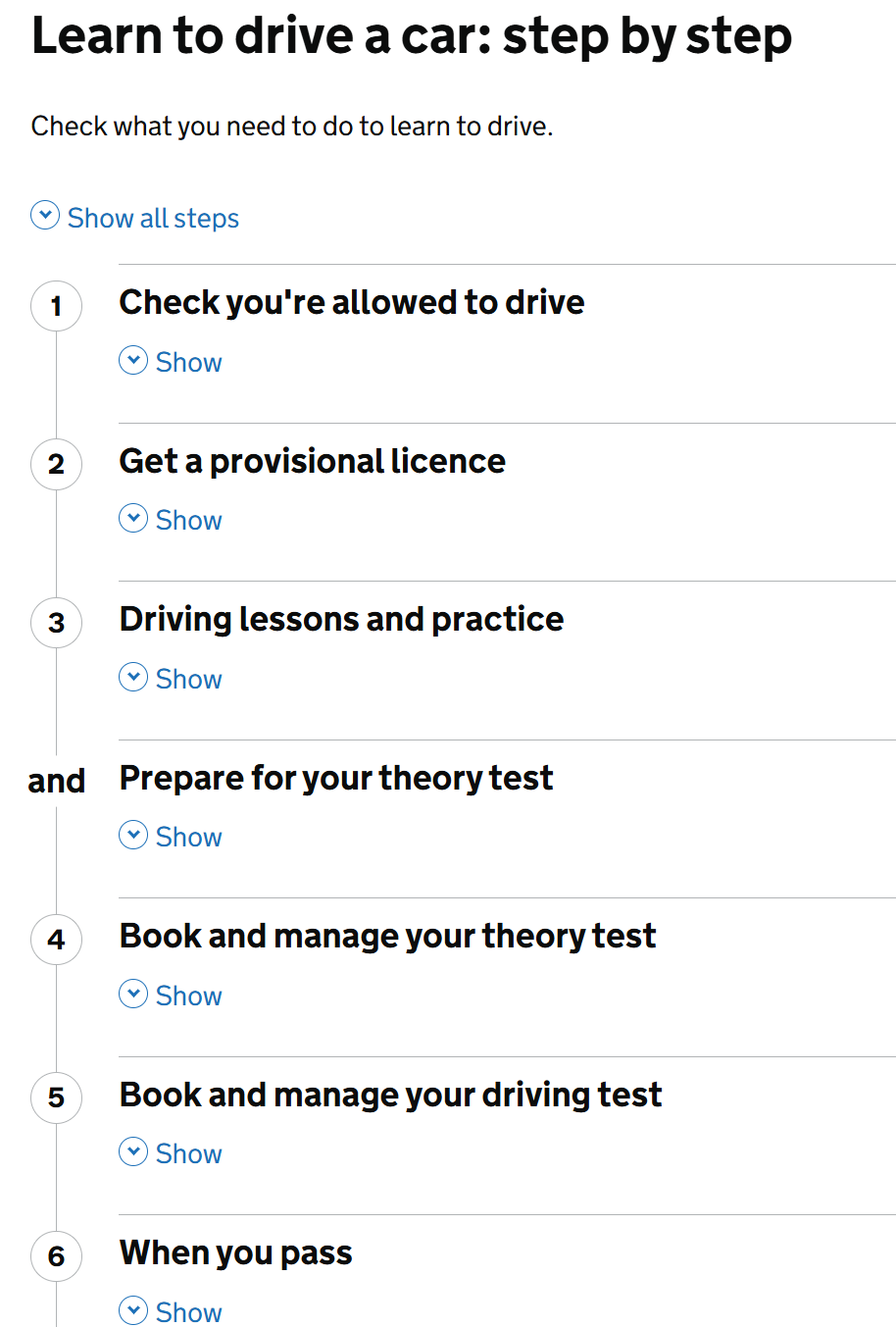
Task: Click the Show all steps link
Action: pyautogui.click(x=153, y=218)
